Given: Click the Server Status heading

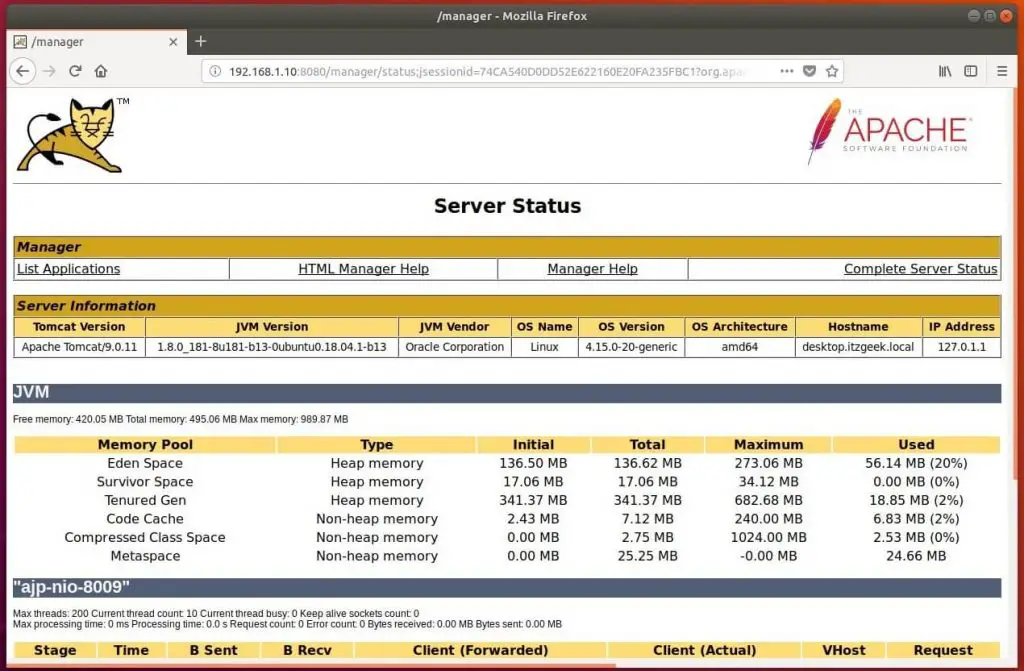Looking at the screenshot, I should click(x=507, y=206).
